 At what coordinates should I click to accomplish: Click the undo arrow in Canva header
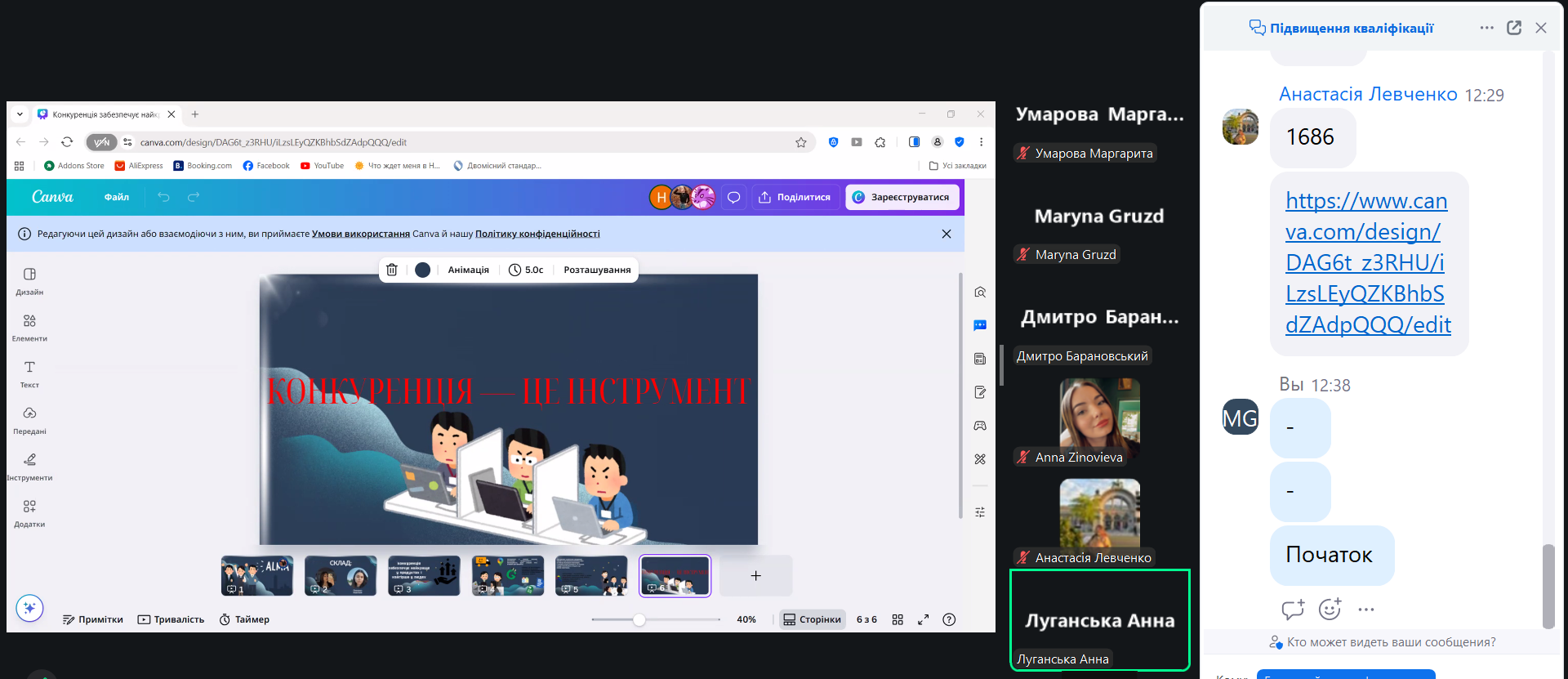tap(163, 197)
